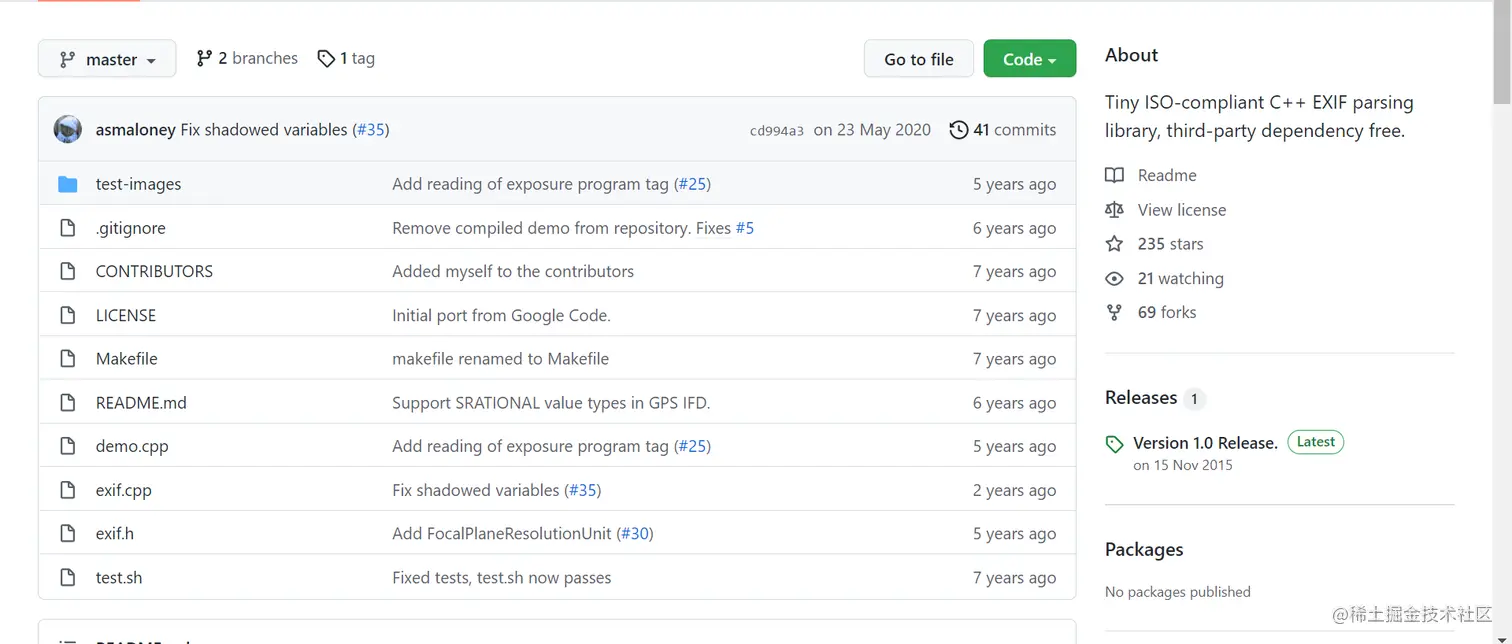Click the test-images folder icon
Viewport: 1512px width, 644px height.
[x=68, y=184]
